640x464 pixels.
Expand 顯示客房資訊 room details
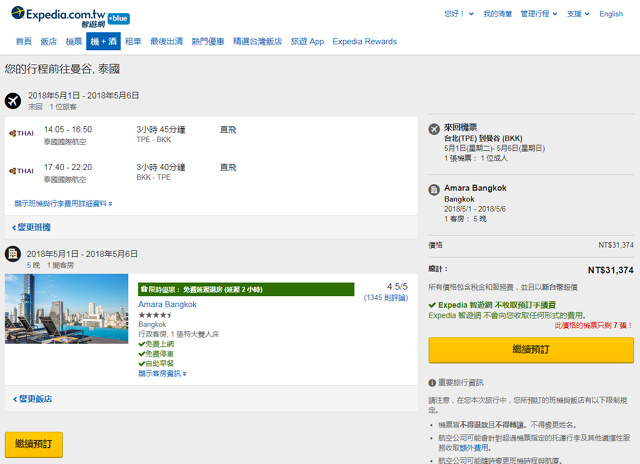(x=162, y=373)
